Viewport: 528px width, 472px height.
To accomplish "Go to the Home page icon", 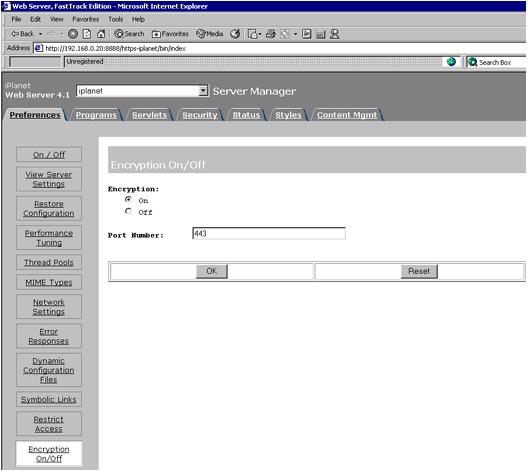I will (x=101, y=34).
